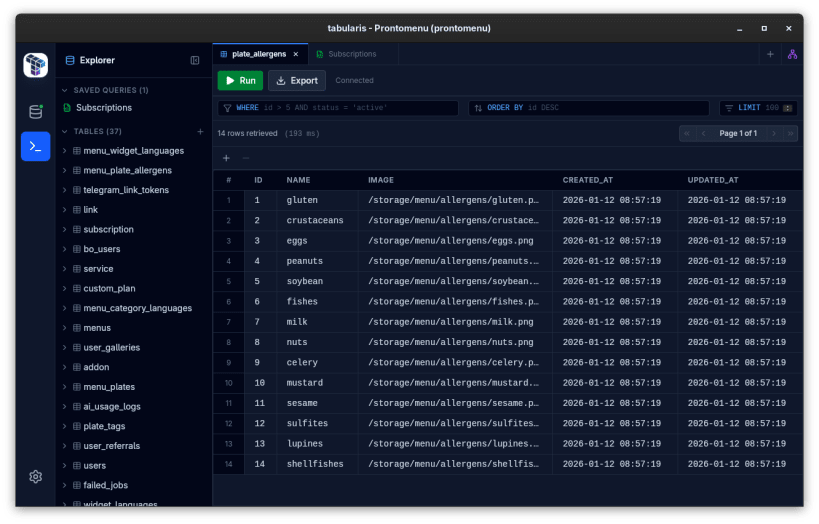819x524 pixels.
Task: Click the remove row minus icon
Action: (x=245, y=158)
